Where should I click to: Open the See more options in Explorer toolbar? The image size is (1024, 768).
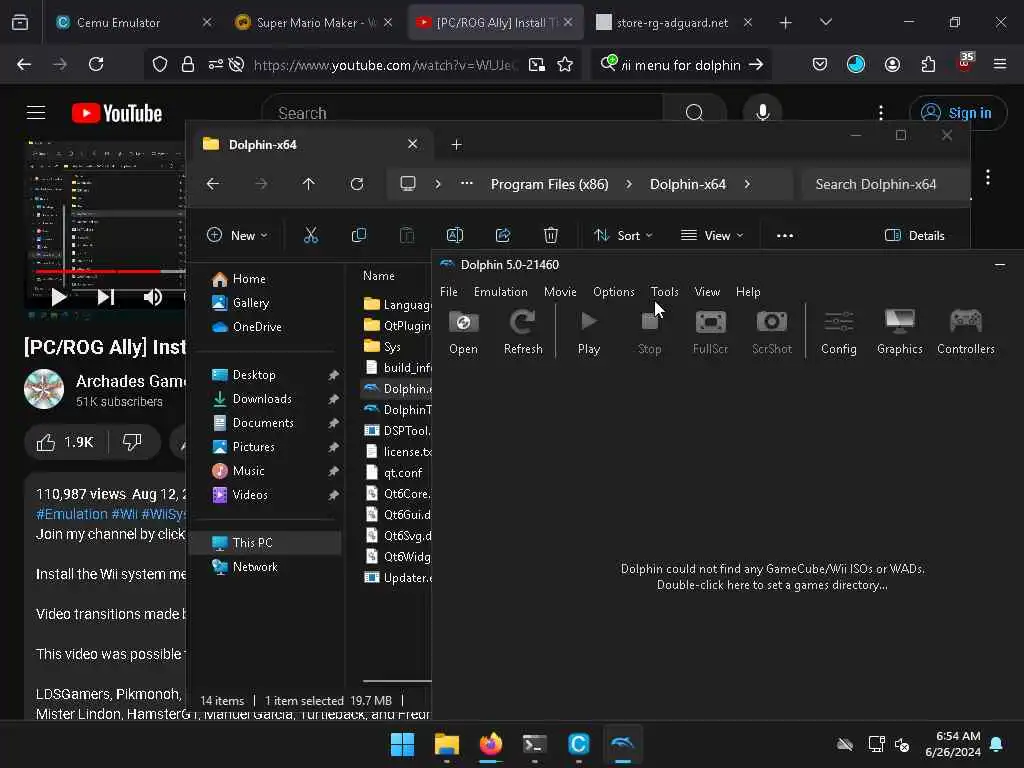click(x=785, y=235)
